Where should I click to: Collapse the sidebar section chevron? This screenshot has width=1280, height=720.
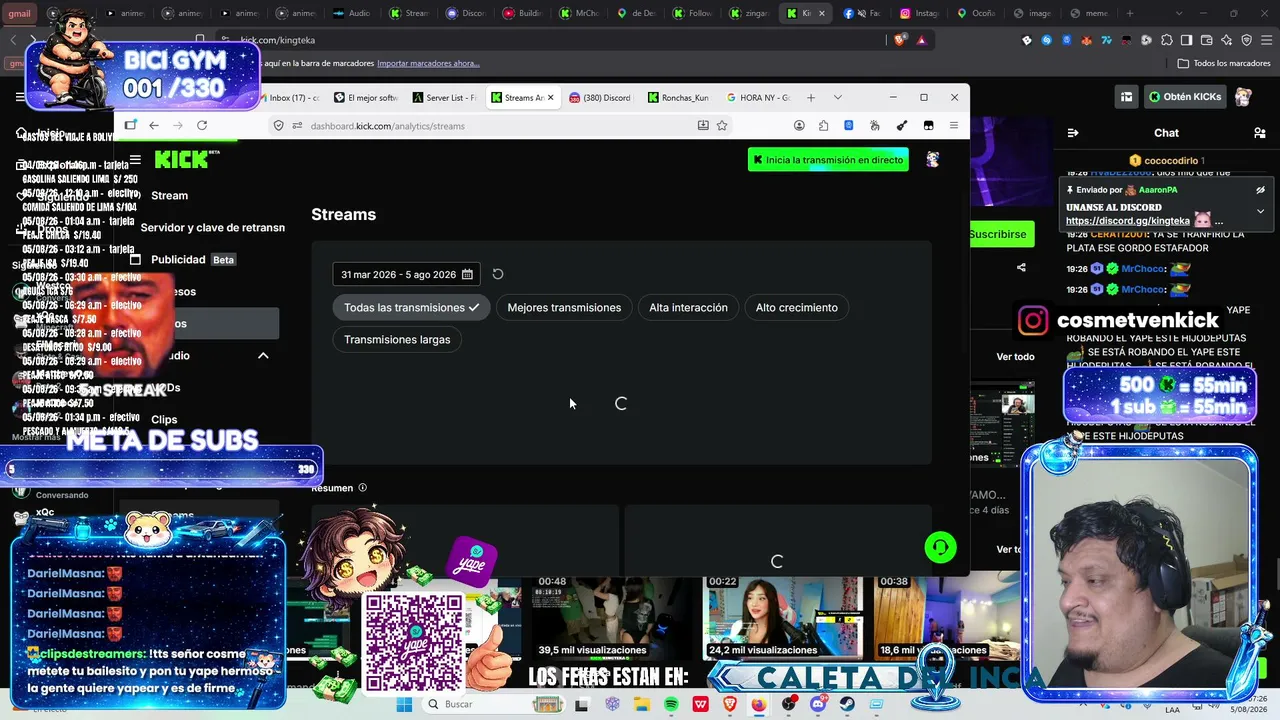coord(263,356)
